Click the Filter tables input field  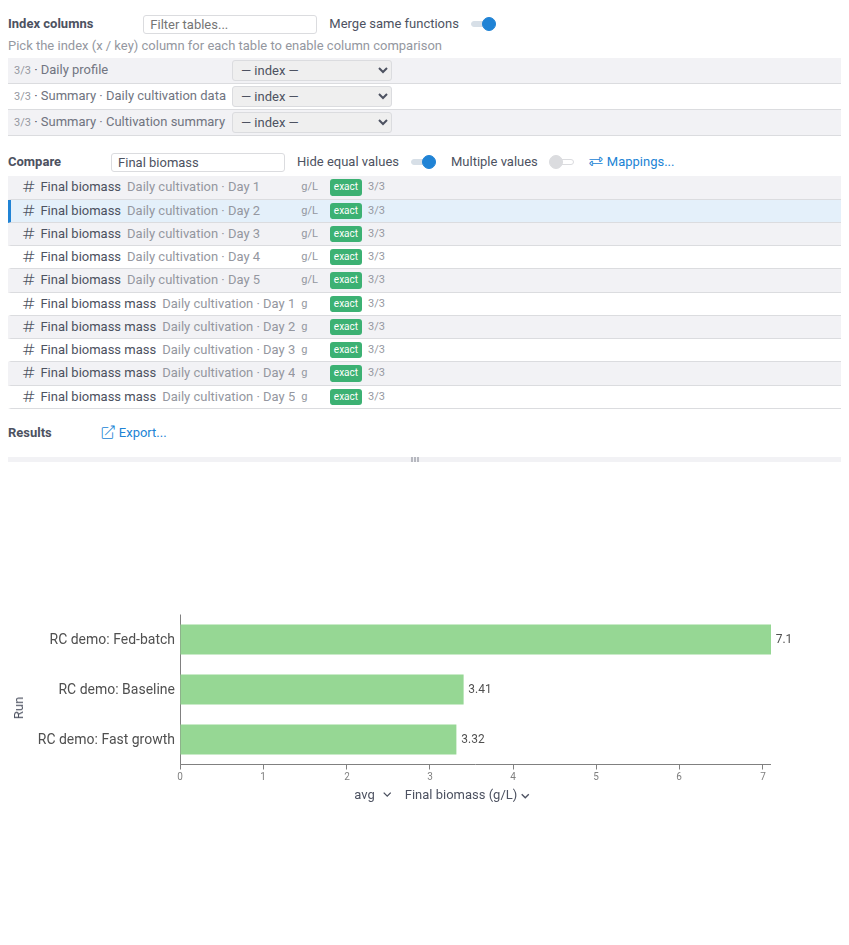click(x=230, y=25)
